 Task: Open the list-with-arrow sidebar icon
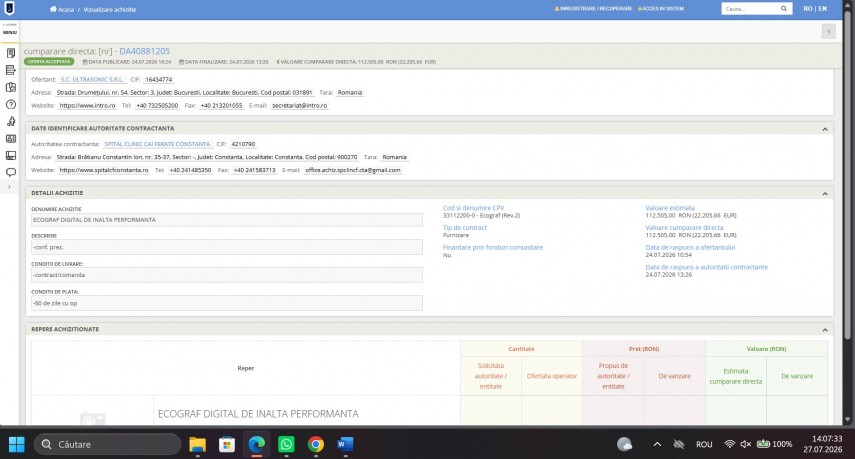(x=10, y=70)
